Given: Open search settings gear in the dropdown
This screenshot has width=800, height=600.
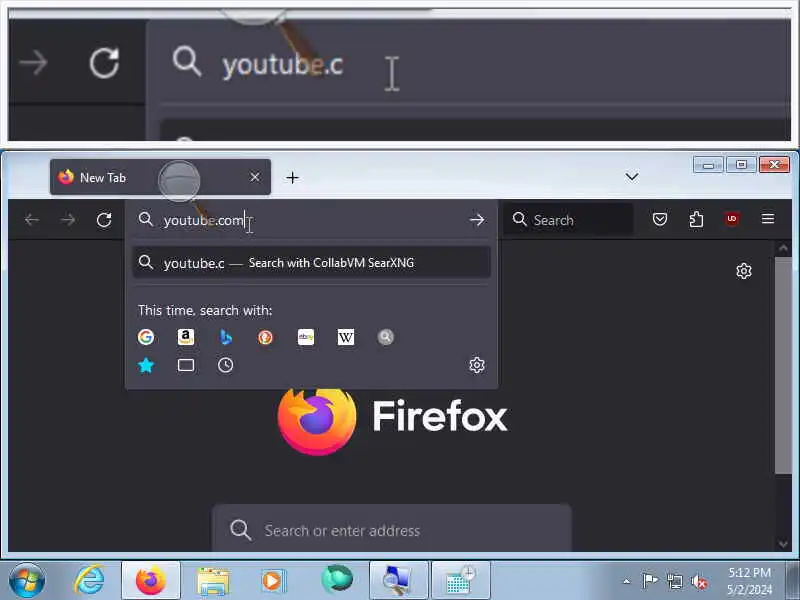Looking at the screenshot, I should tap(477, 365).
